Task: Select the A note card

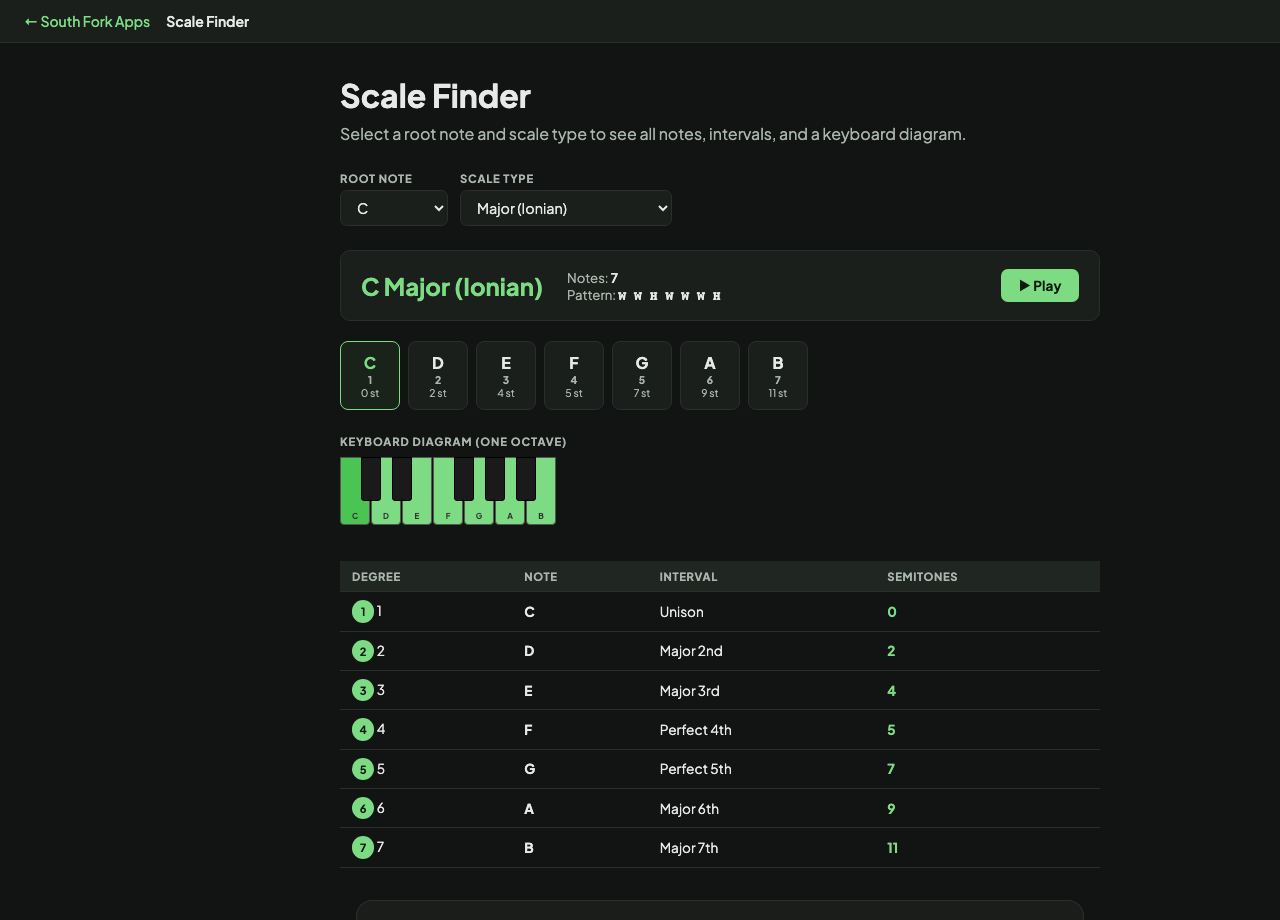Action: click(x=710, y=375)
